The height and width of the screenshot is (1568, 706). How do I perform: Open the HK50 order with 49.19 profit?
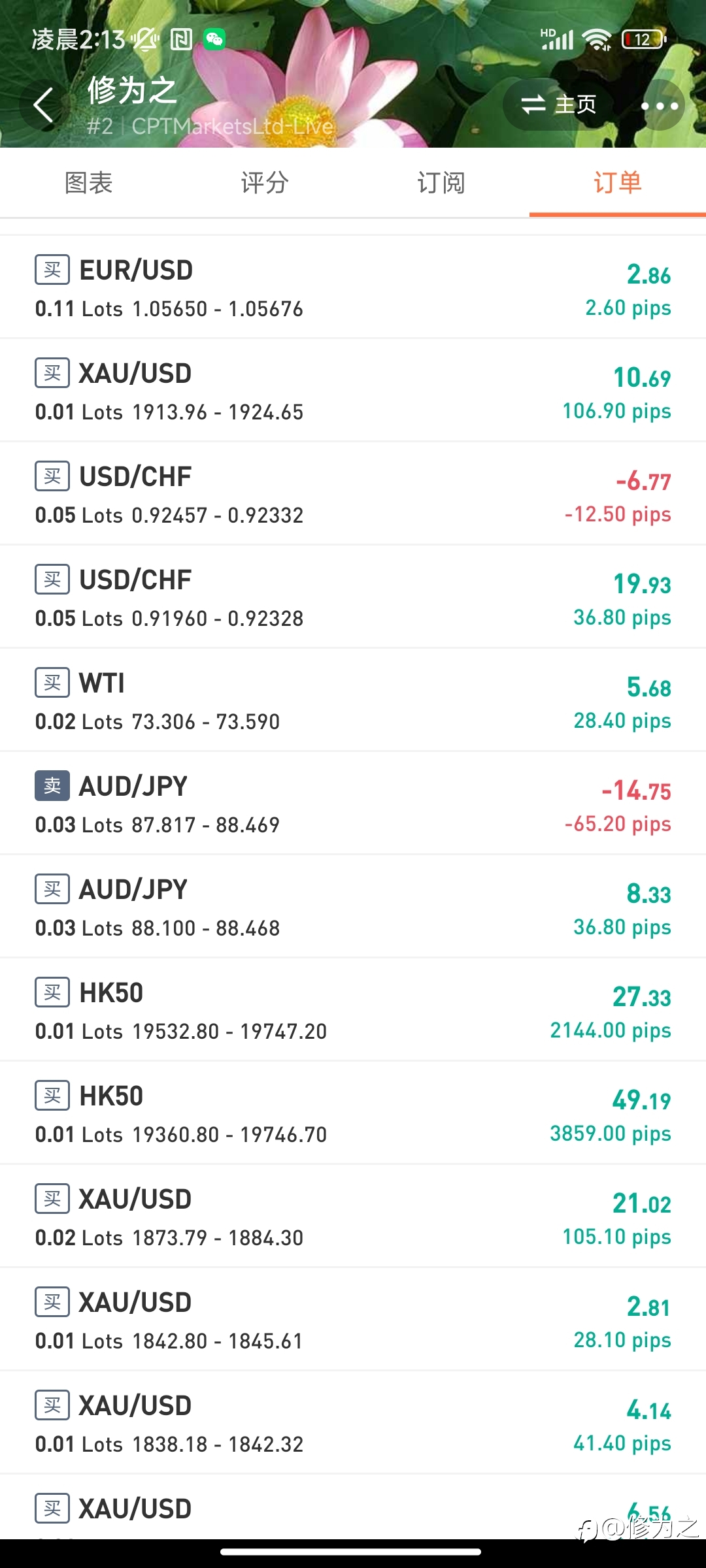point(353,1113)
